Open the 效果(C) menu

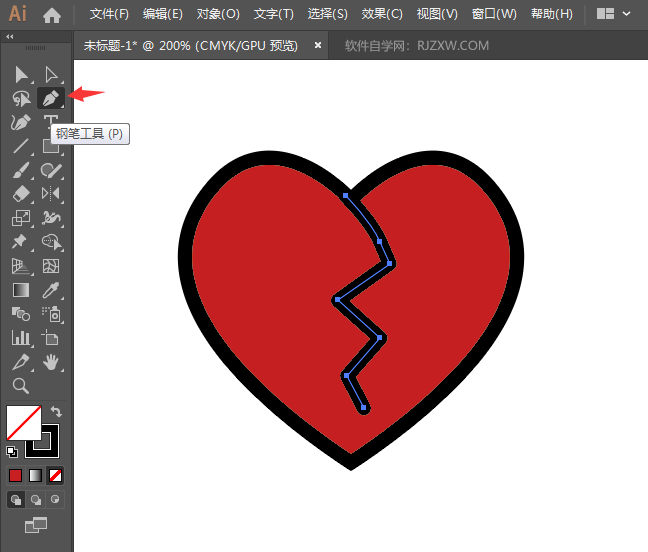(382, 14)
